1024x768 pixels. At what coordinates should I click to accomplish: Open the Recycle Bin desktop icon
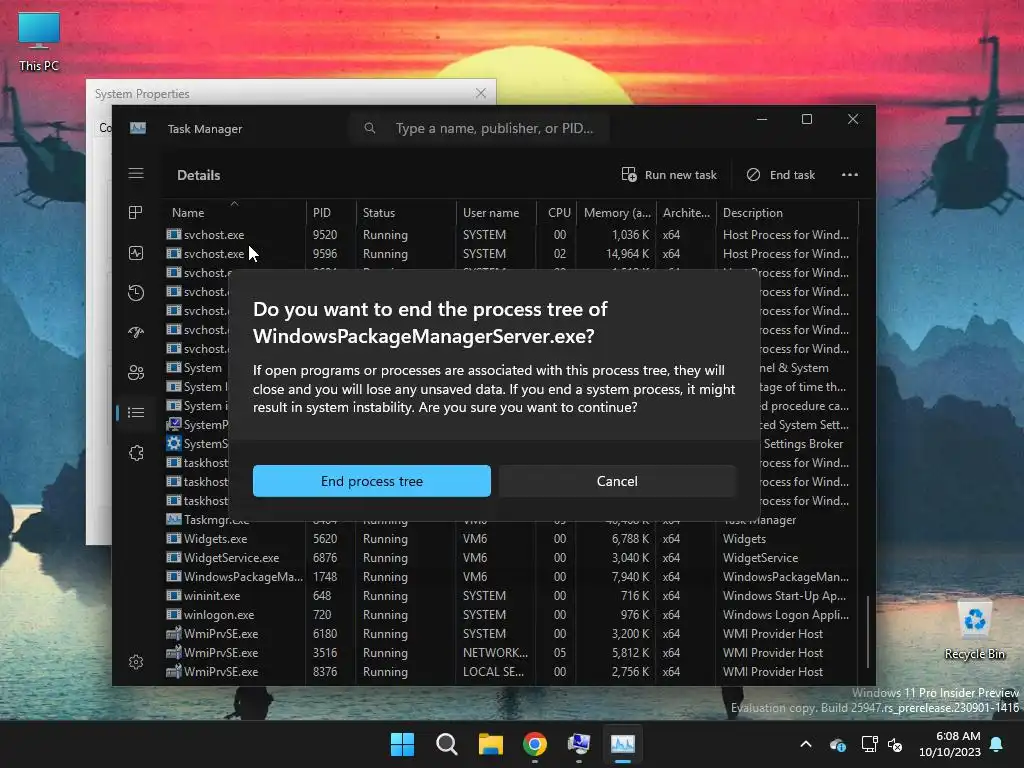coord(974,630)
